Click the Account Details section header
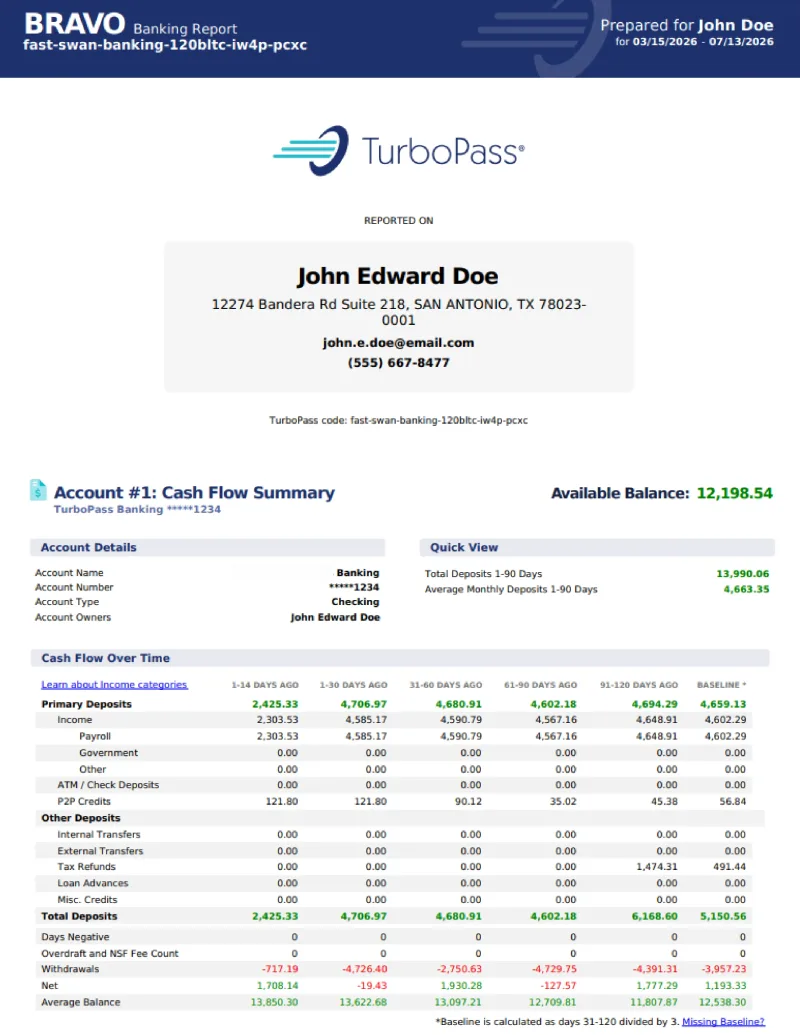 pyautogui.click(x=207, y=547)
